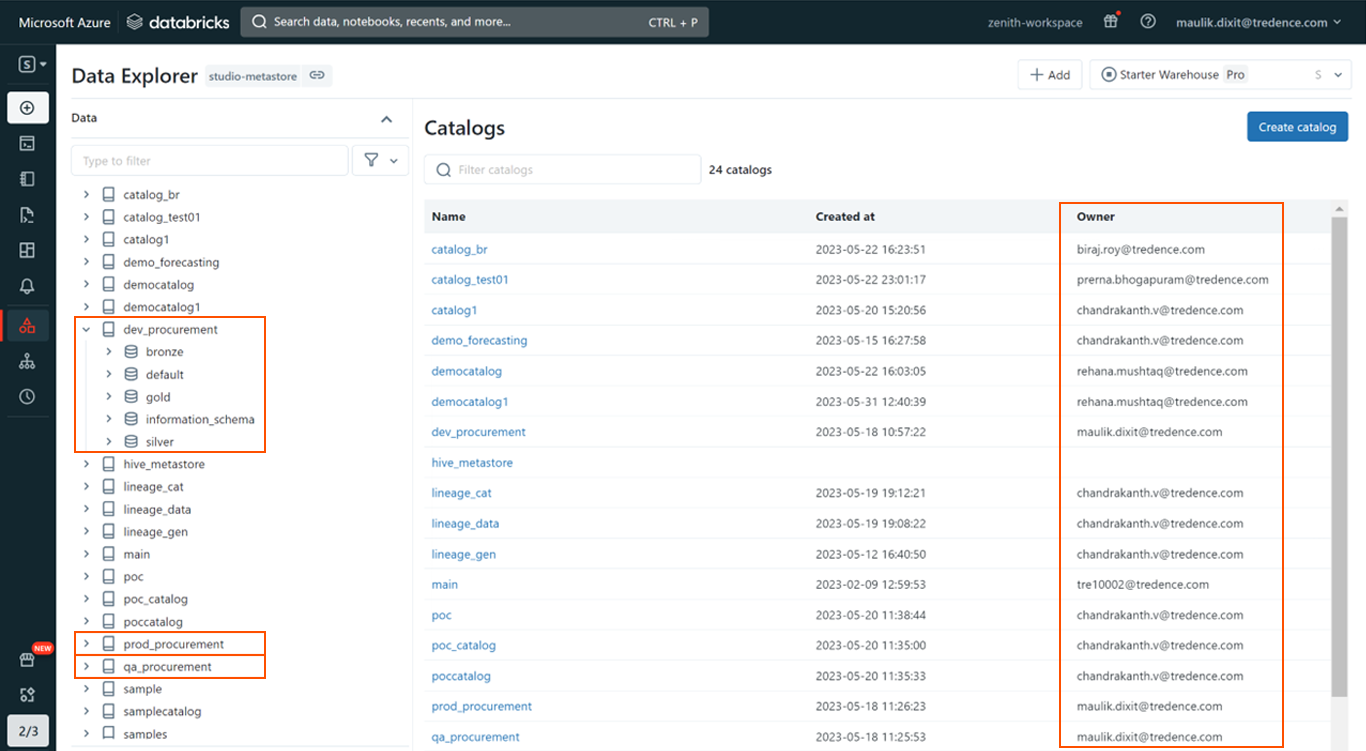The width and height of the screenshot is (1366, 751).
Task: Expand the catalog_br tree node
Action: click(x=86, y=194)
